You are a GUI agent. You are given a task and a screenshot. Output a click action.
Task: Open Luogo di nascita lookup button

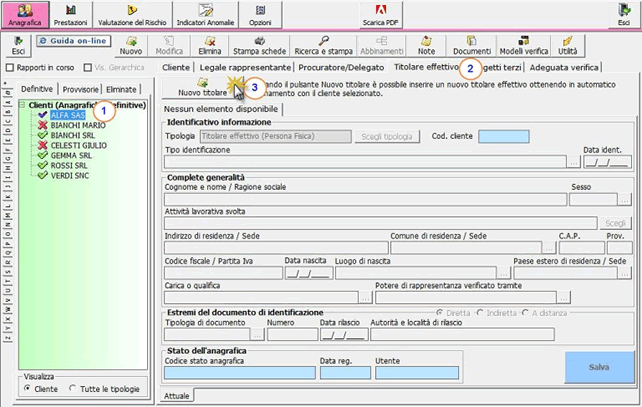504,273
